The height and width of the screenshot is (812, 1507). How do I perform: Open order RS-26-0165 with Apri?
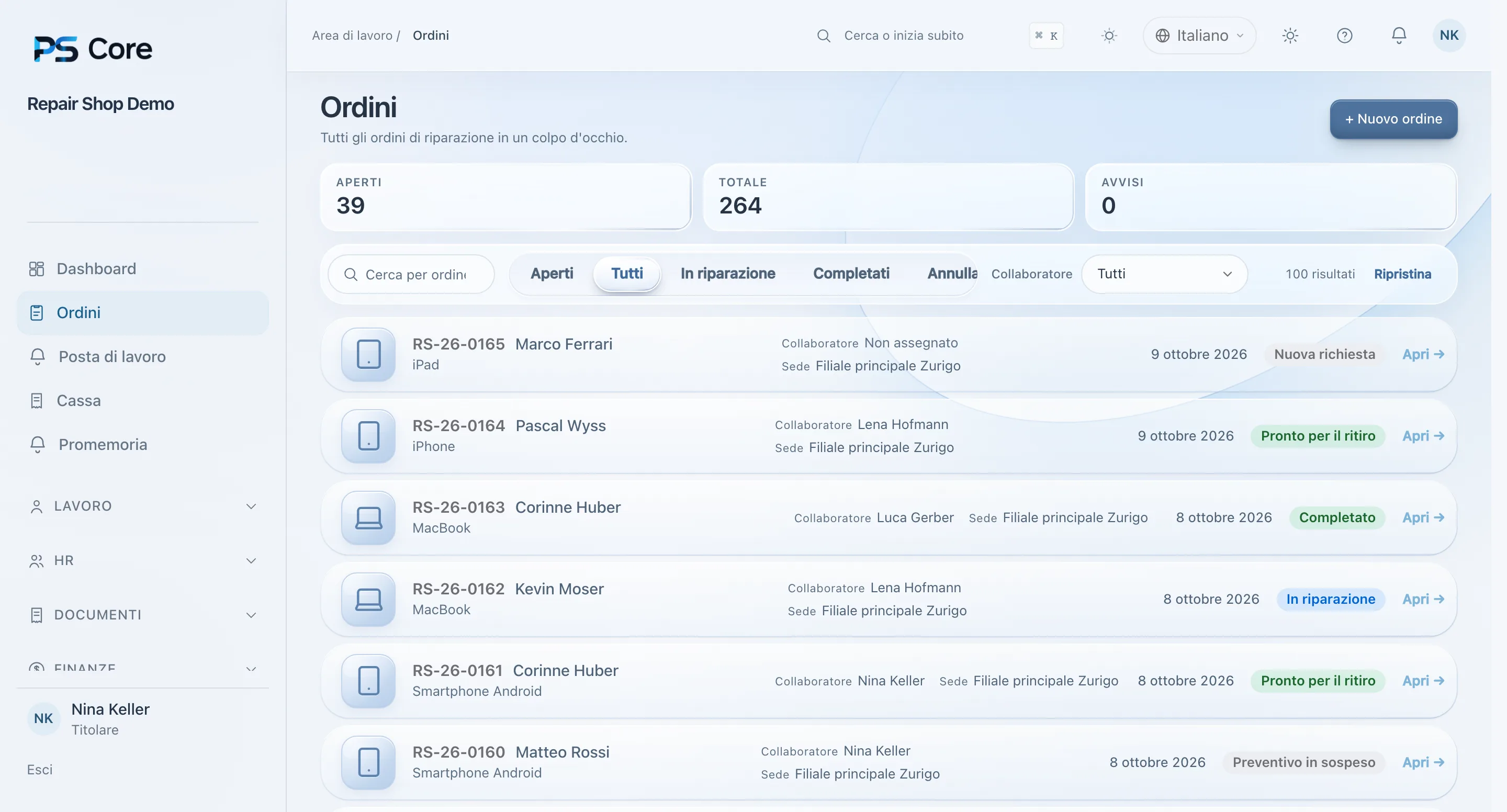1423,354
